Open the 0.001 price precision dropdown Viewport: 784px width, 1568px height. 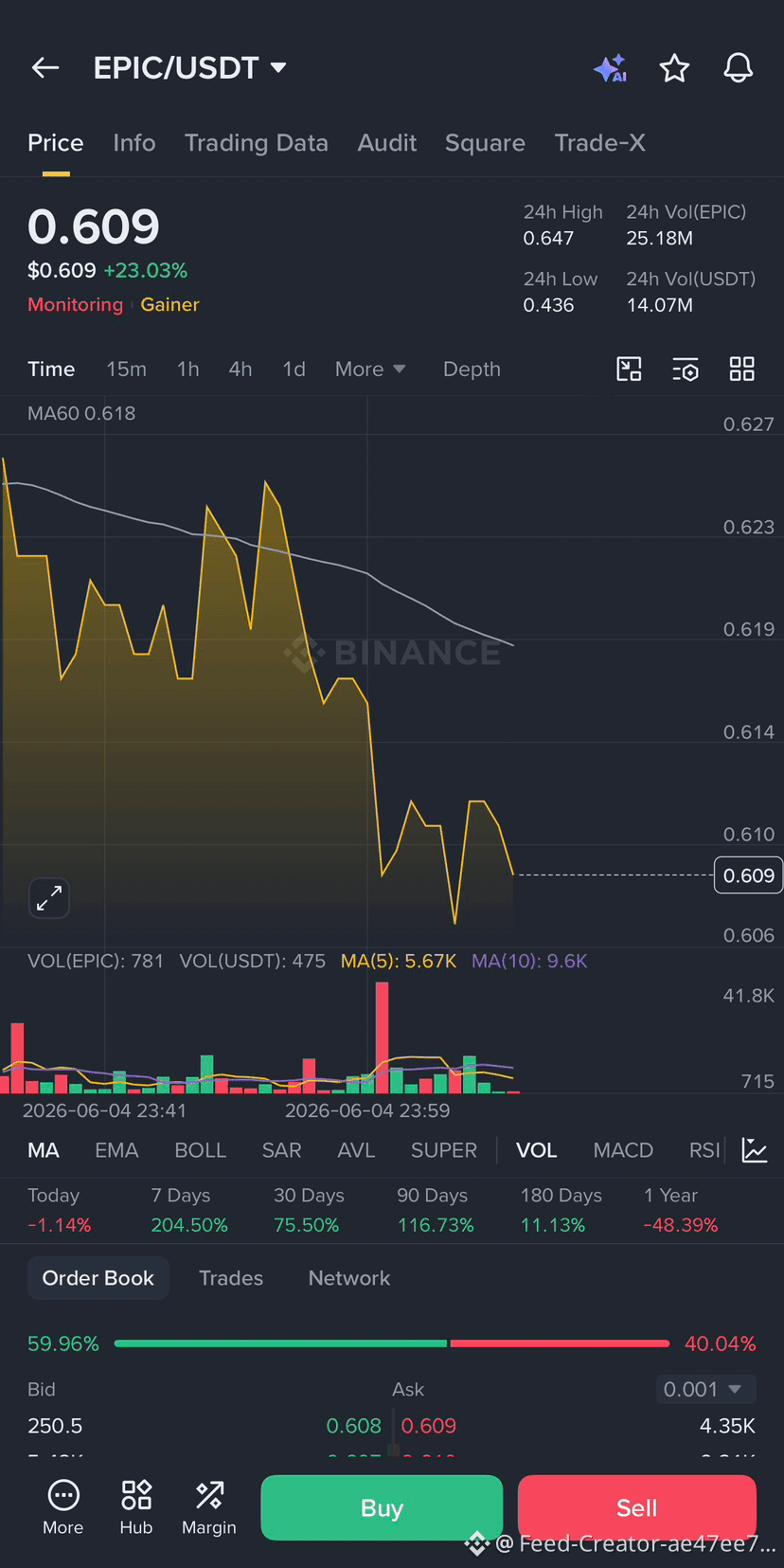click(705, 1390)
